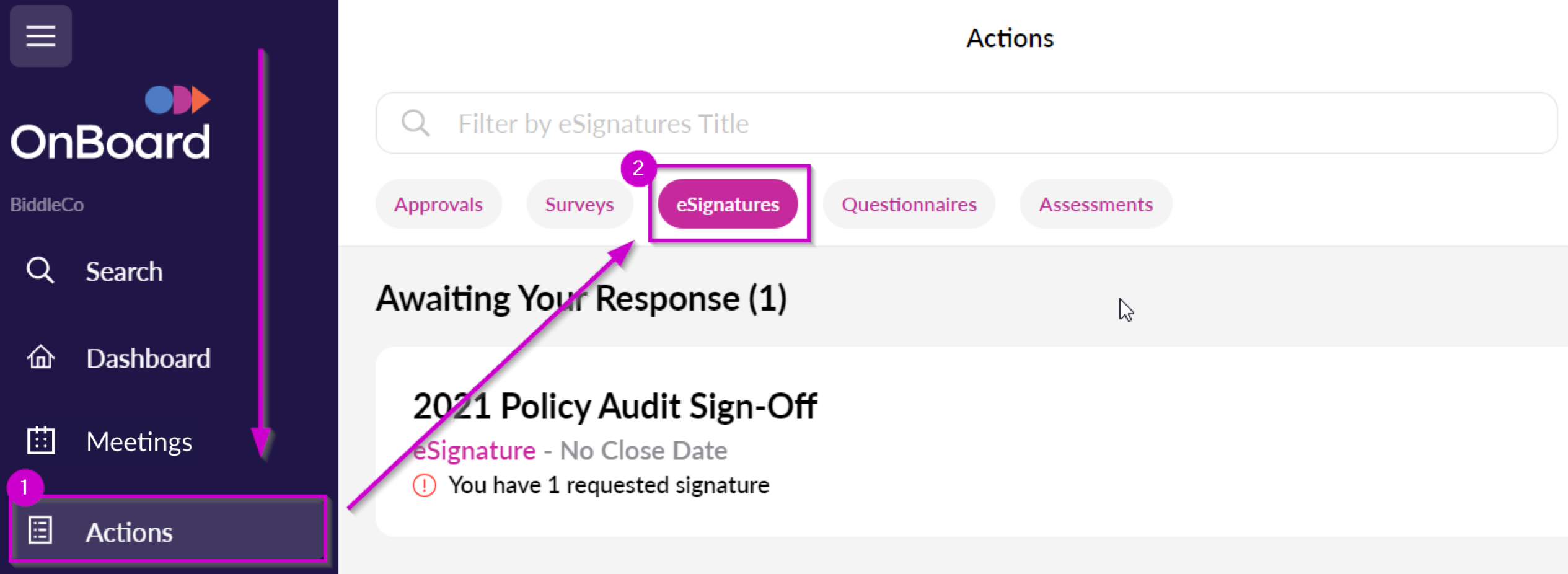Select the Surveys filter chip
Screen dimensions: 1568x574
coord(579,204)
